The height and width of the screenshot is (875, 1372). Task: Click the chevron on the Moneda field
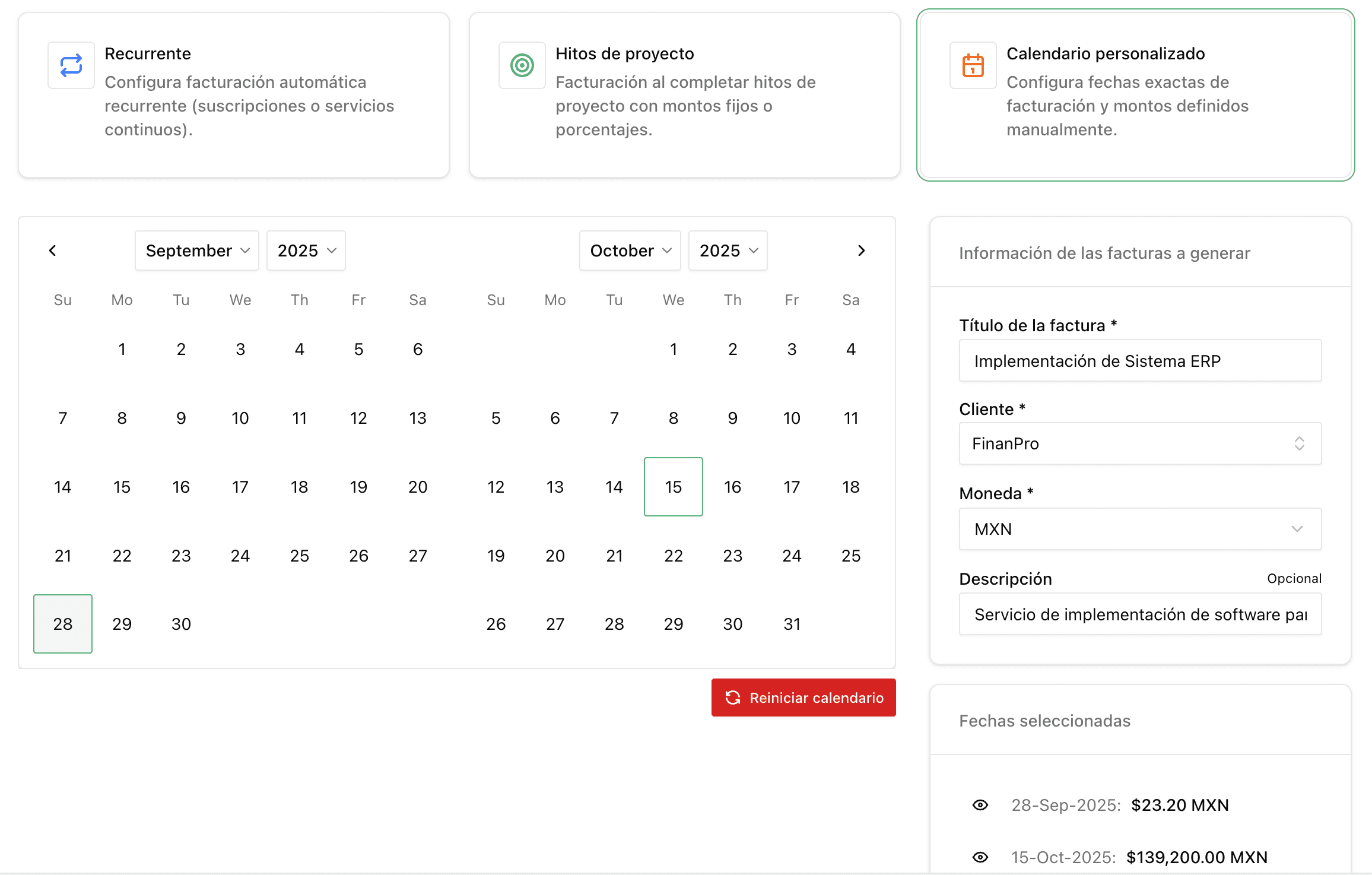tap(1297, 529)
